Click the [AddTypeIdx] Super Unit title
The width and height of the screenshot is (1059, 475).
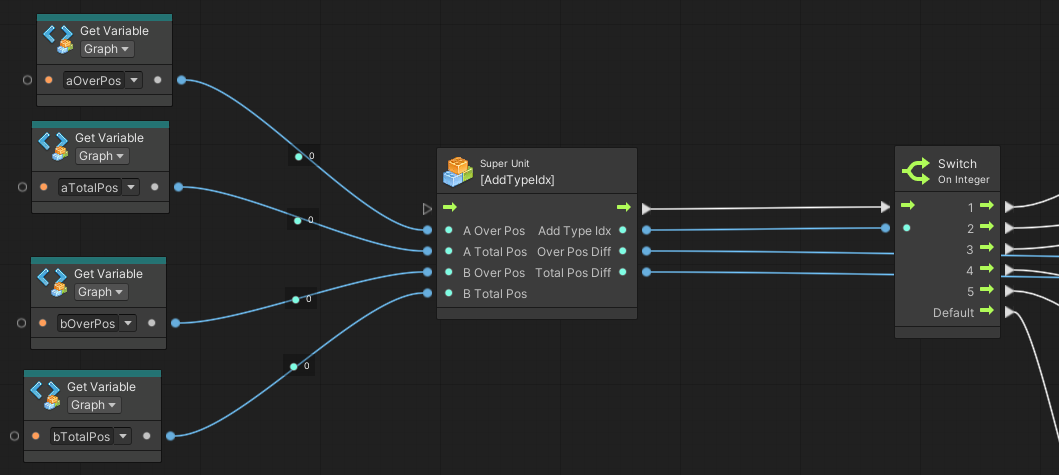(x=517, y=180)
